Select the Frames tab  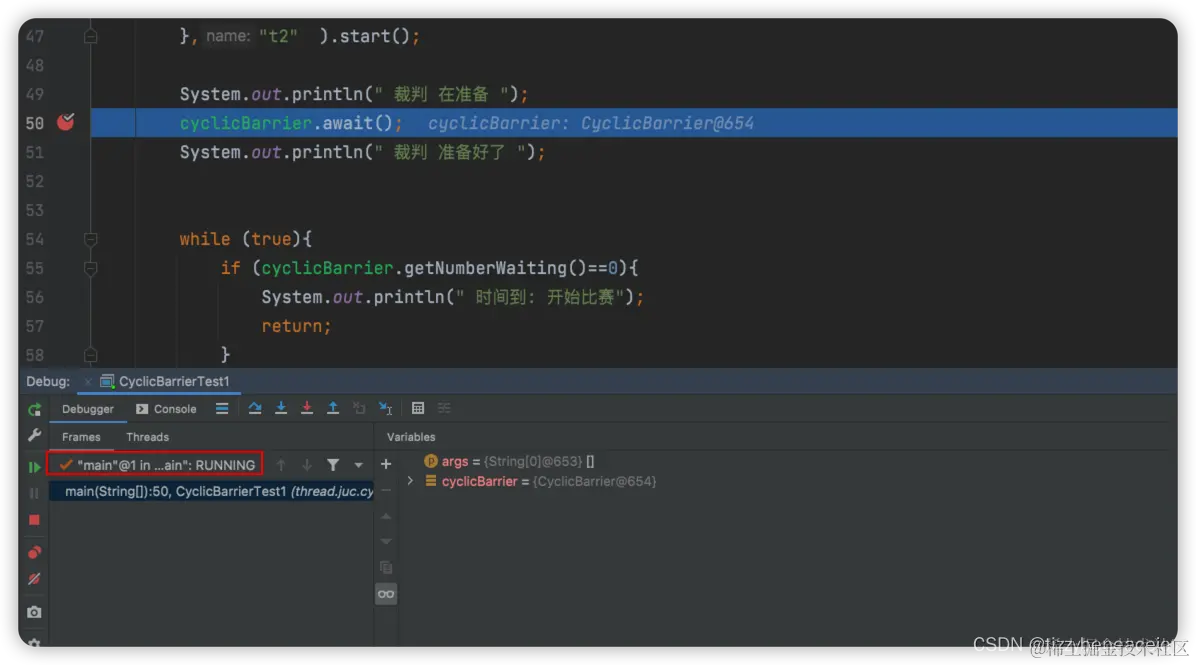(81, 437)
